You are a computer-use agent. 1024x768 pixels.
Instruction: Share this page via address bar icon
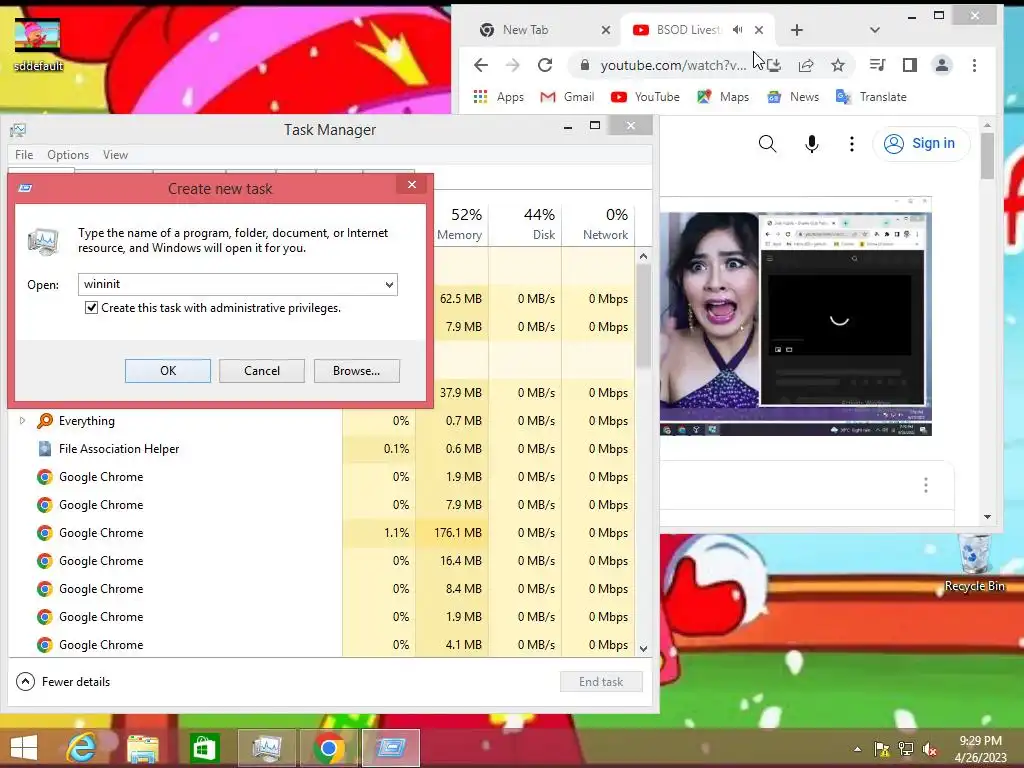tap(806, 65)
